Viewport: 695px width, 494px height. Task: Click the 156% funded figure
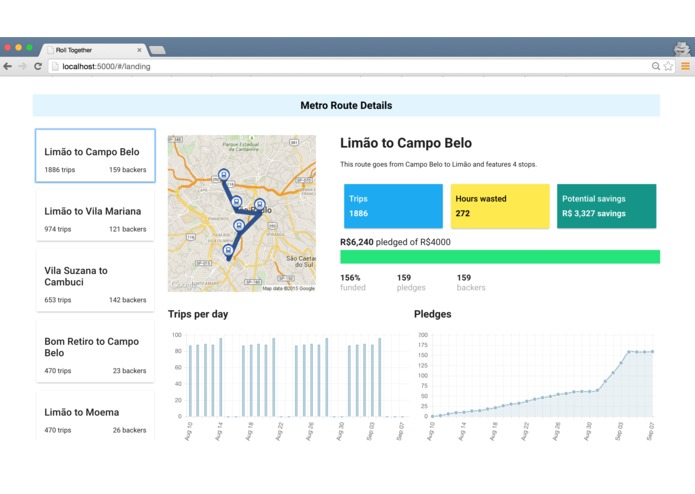tap(353, 282)
